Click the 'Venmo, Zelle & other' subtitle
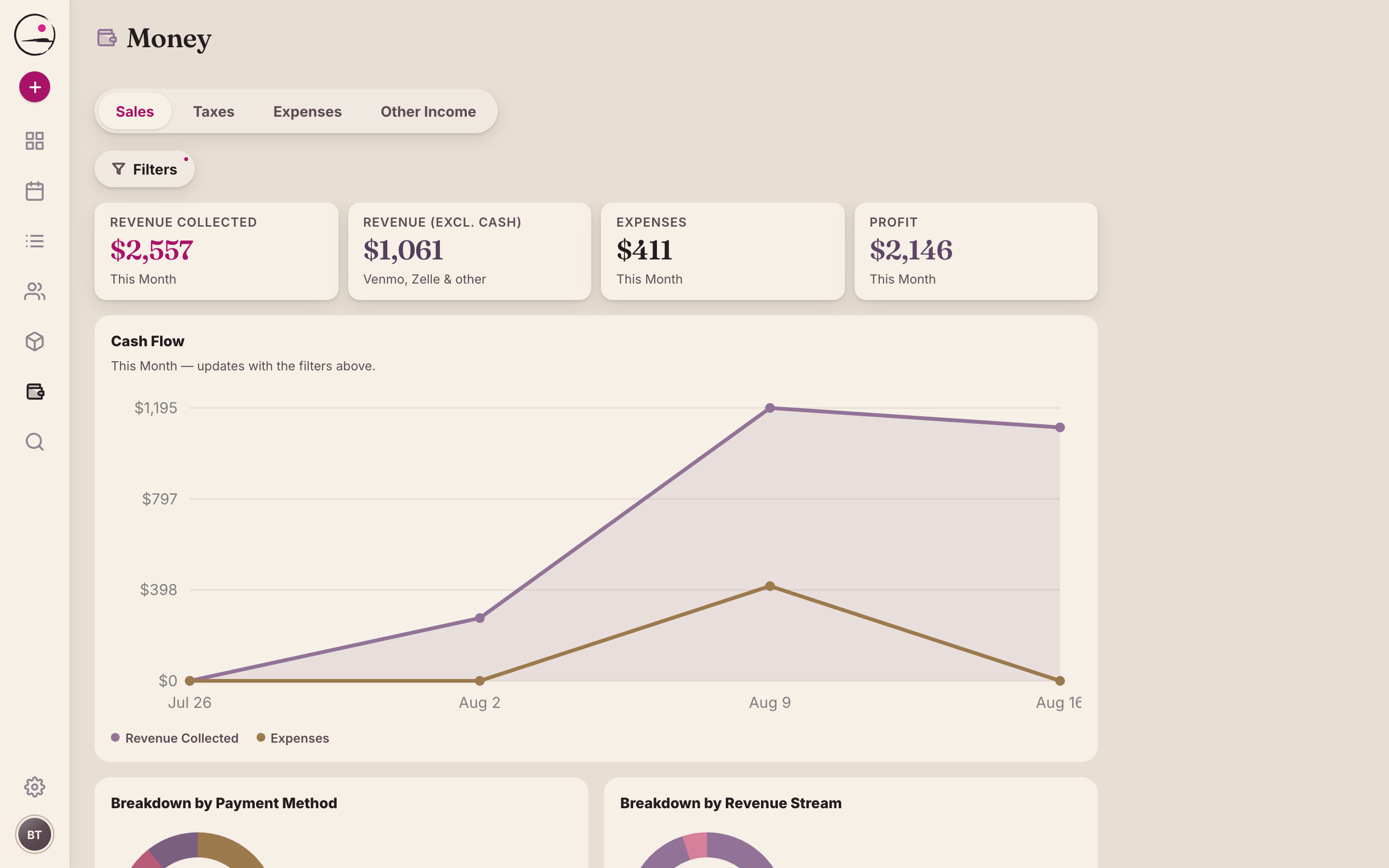The height and width of the screenshot is (868, 1389). pyautogui.click(x=425, y=279)
